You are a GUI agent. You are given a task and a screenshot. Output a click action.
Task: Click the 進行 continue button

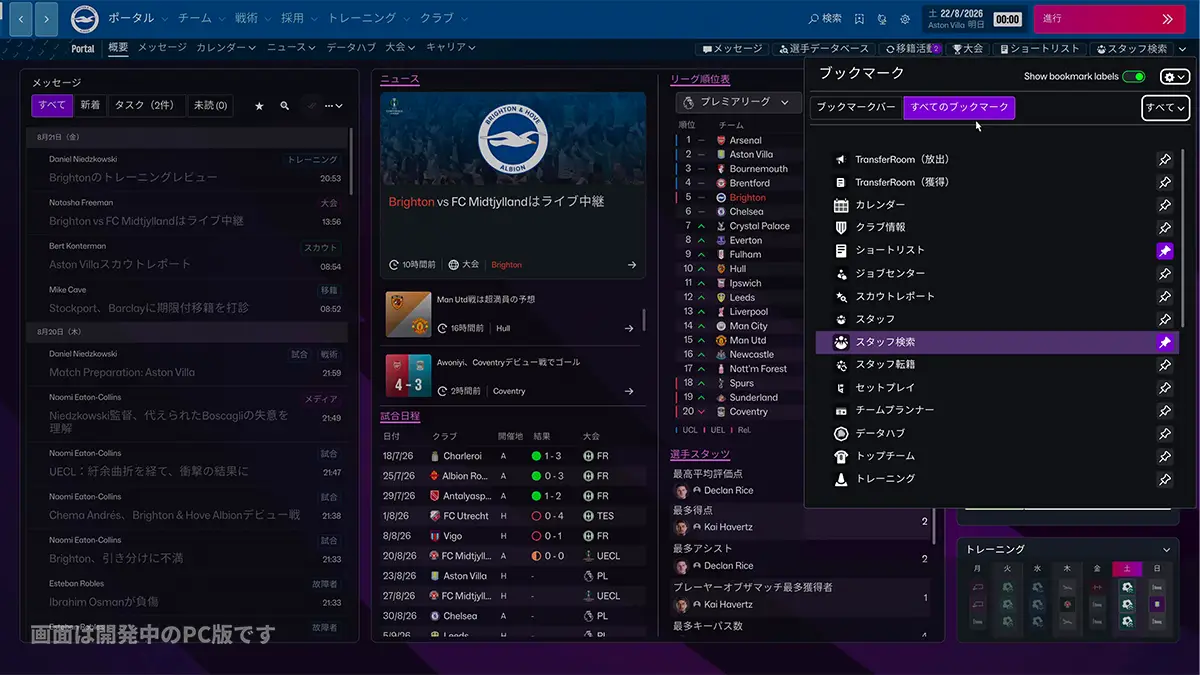[x=1110, y=19]
